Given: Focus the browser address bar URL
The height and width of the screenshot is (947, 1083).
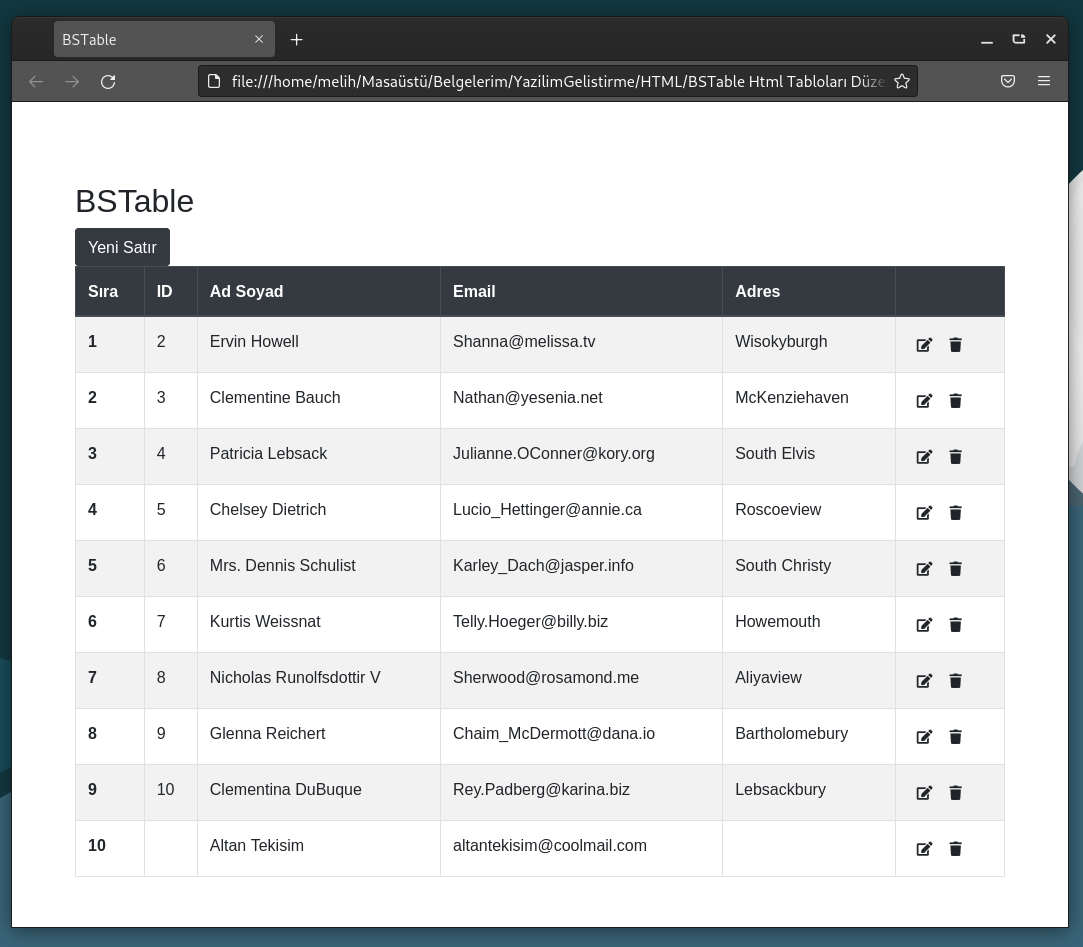Looking at the screenshot, I should click(557, 82).
